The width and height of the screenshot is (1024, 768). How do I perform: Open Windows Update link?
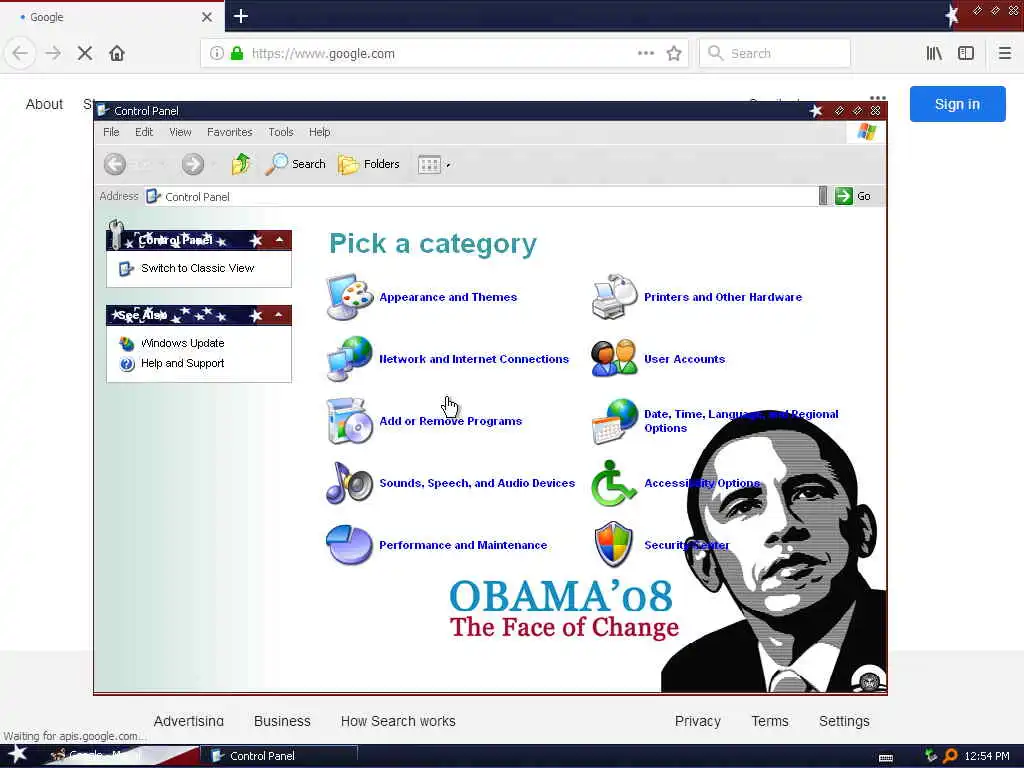click(x=182, y=343)
